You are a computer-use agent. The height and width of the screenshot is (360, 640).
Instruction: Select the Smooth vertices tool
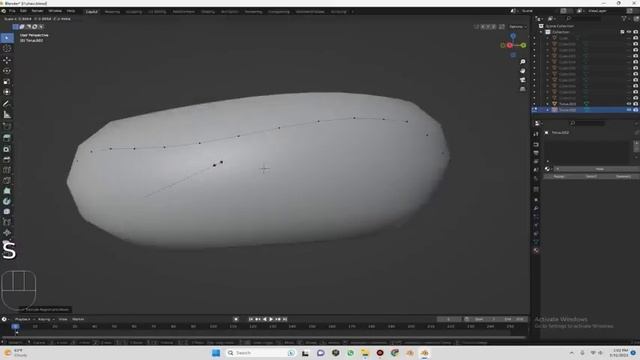(7, 211)
